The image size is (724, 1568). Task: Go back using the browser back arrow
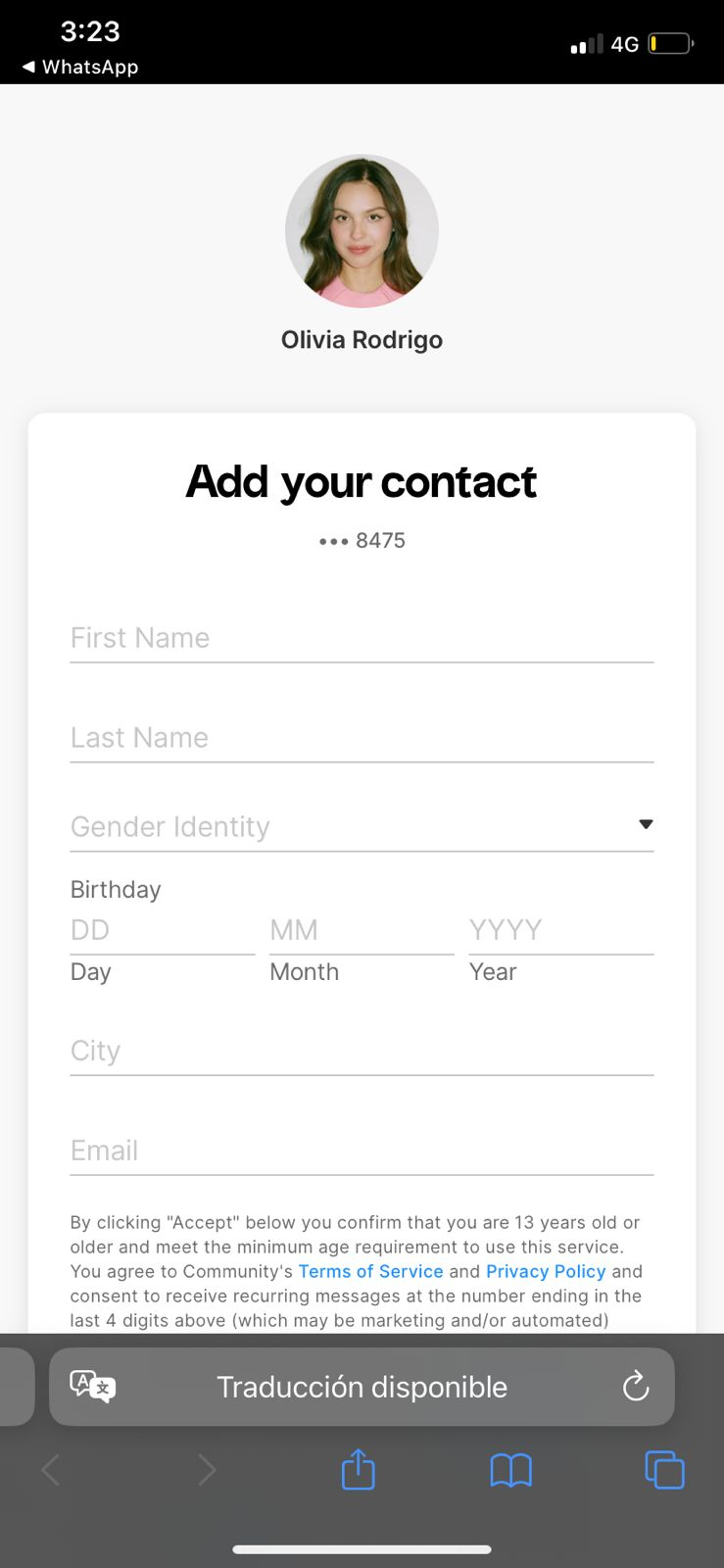click(x=51, y=1470)
